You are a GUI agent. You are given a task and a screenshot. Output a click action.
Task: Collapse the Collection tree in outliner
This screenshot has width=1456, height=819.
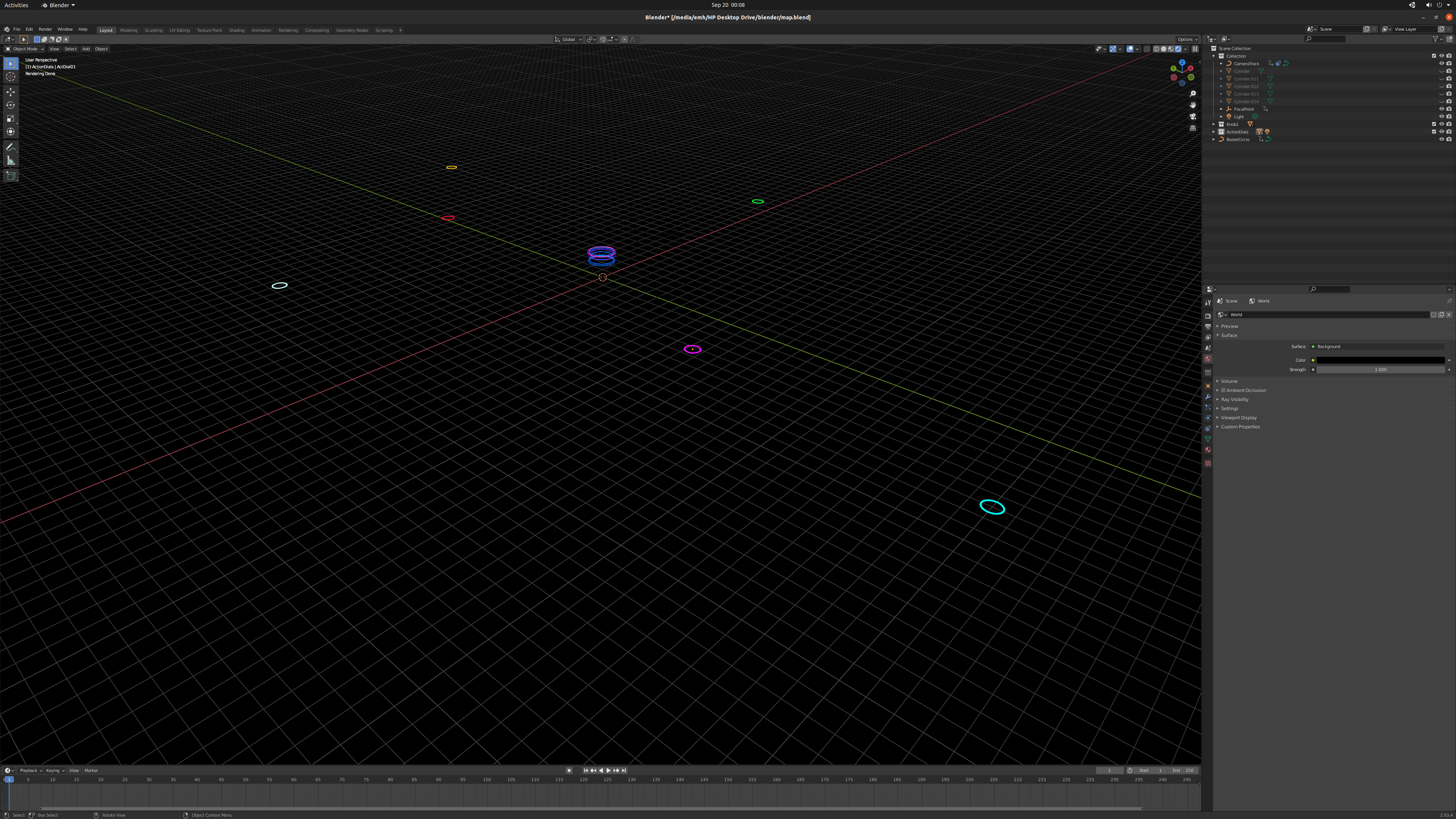[x=1213, y=56]
